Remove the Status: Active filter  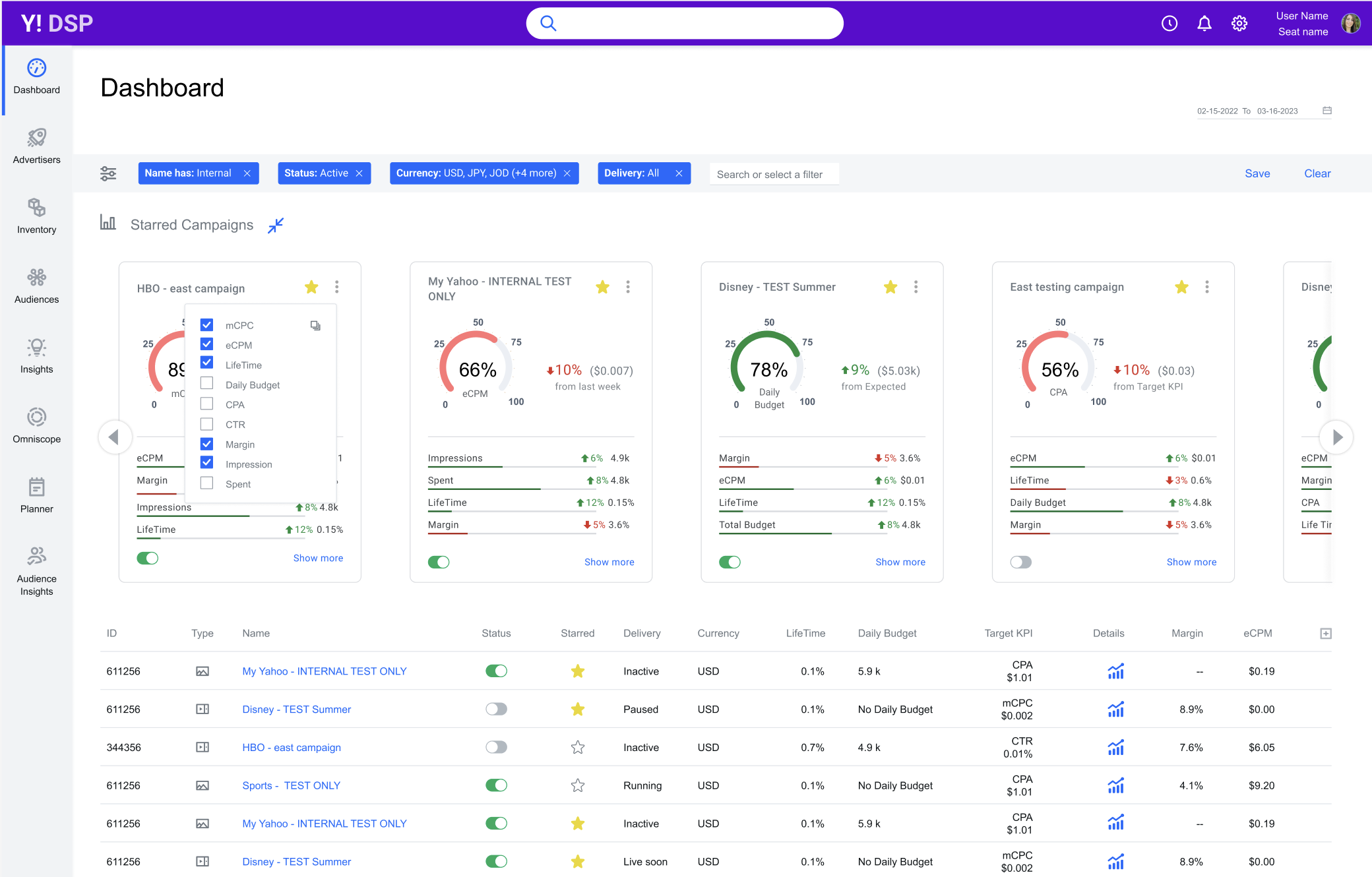(x=359, y=173)
